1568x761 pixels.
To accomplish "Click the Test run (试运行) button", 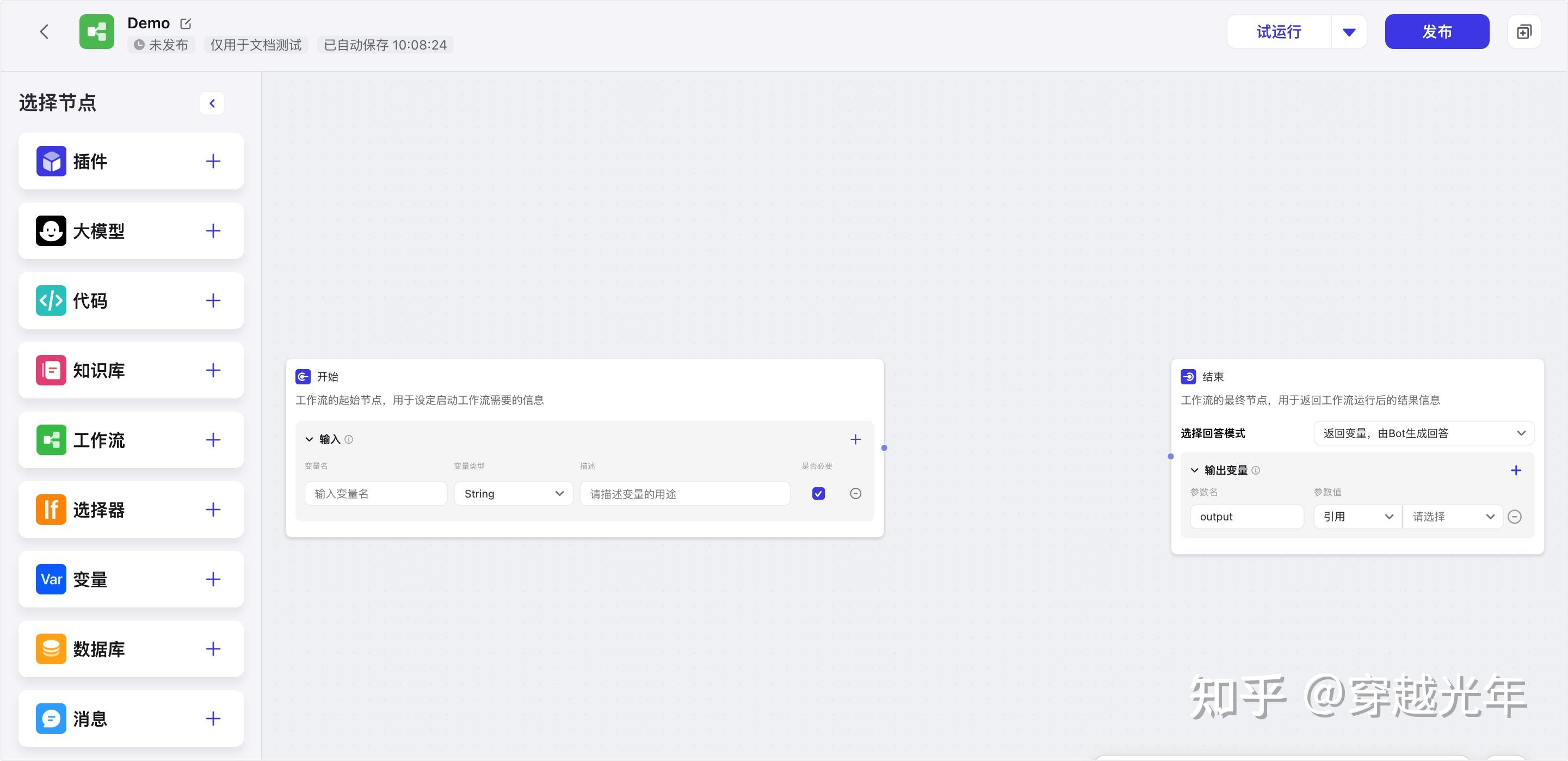I will click(1278, 32).
